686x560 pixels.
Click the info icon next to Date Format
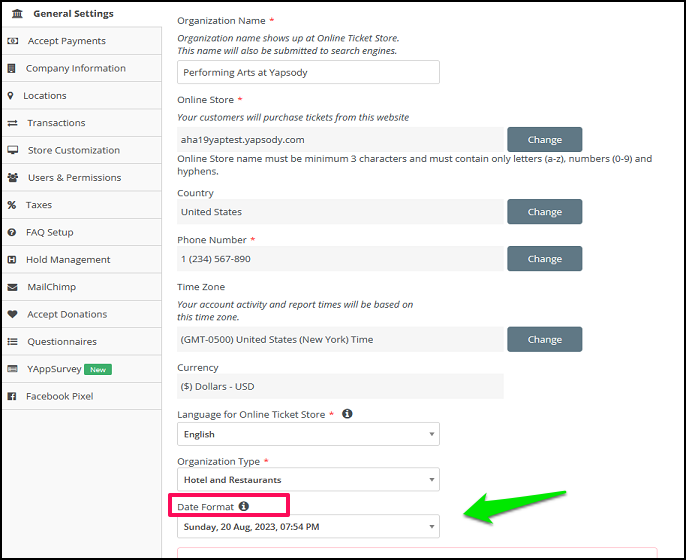pos(244,506)
